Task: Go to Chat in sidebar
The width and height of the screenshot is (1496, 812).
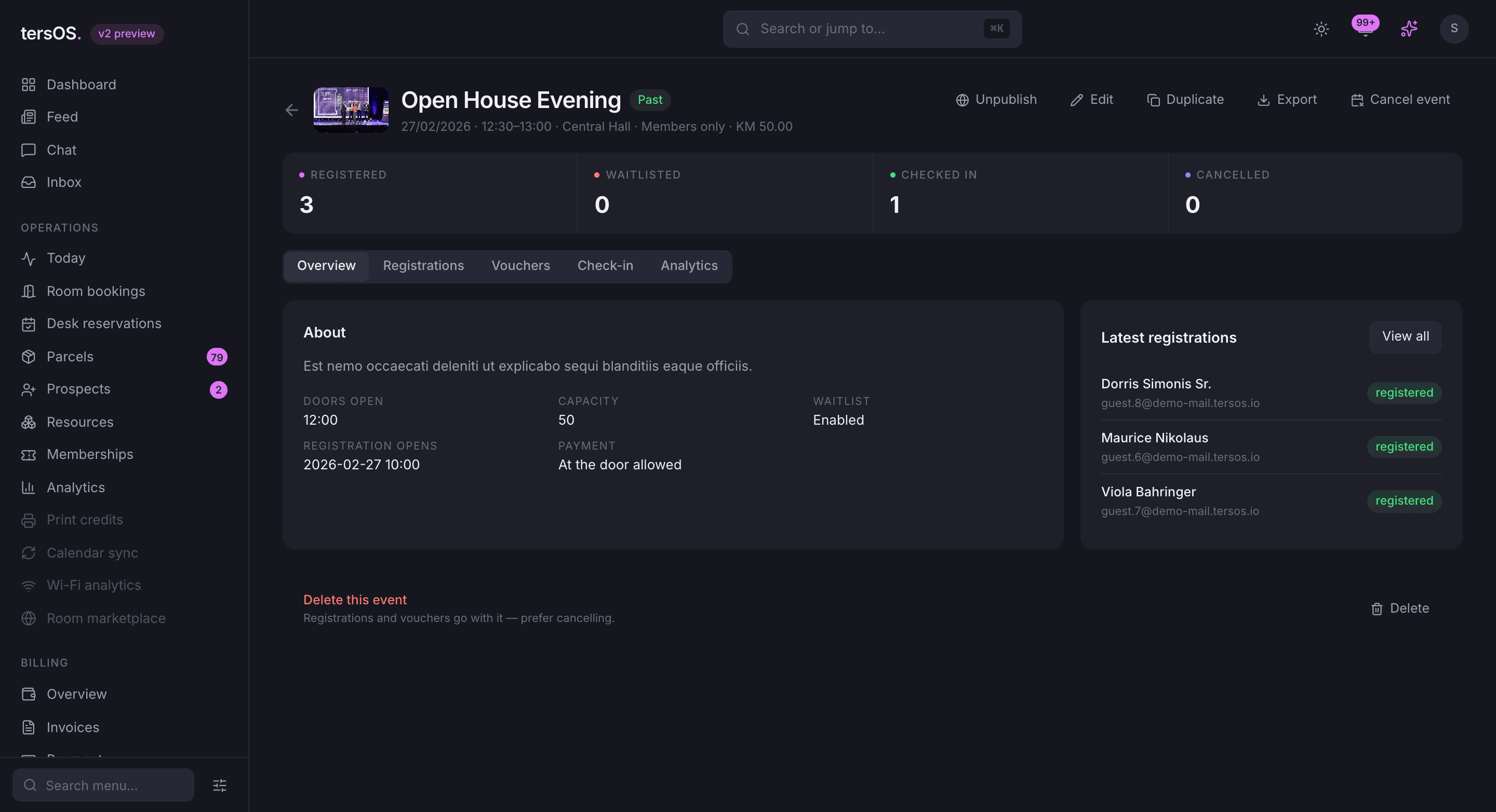Action: point(124,151)
